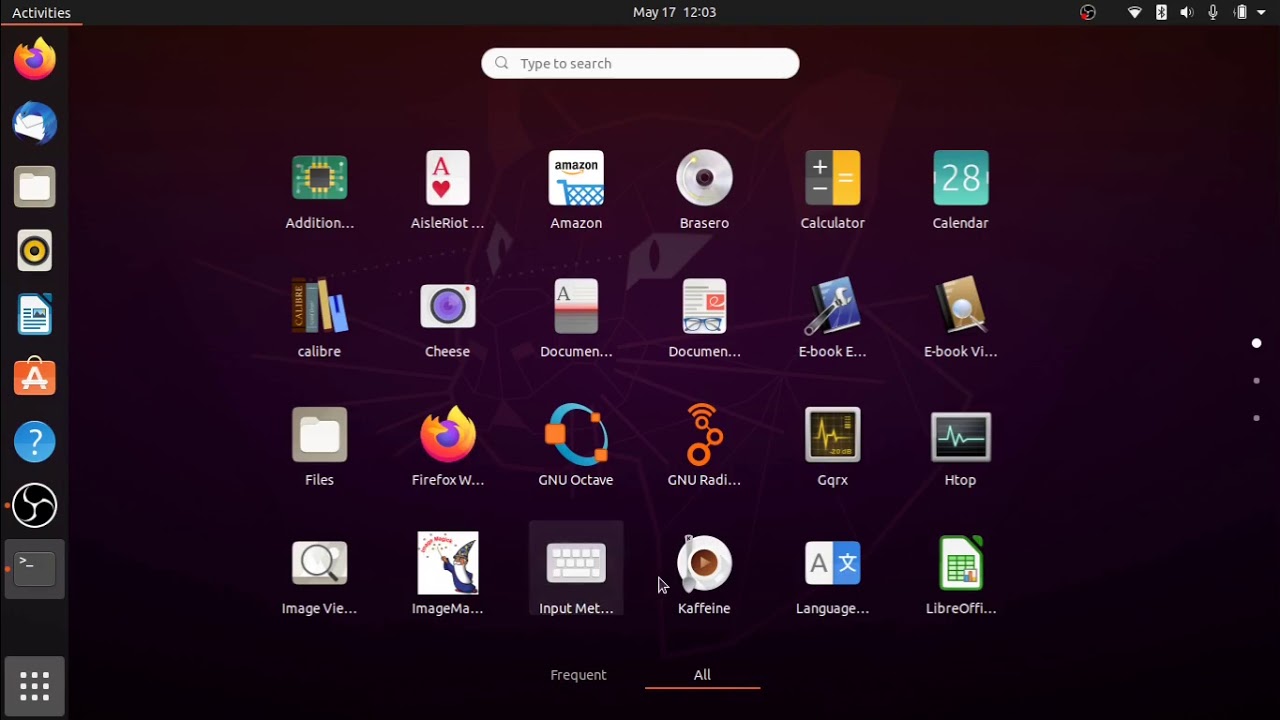Switch to Terminal in the dock
The height and width of the screenshot is (720, 1280).
(35, 569)
